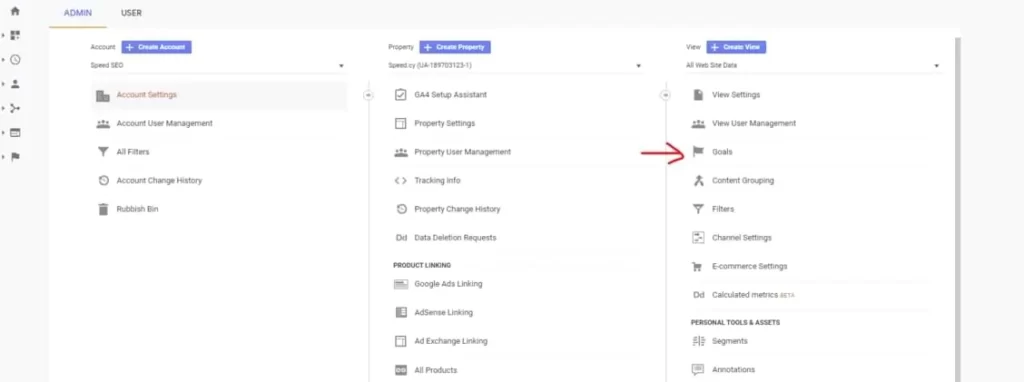Click the Data Deletion Requests Dd icon
This screenshot has height=382, width=1024.
tap(401, 238)
